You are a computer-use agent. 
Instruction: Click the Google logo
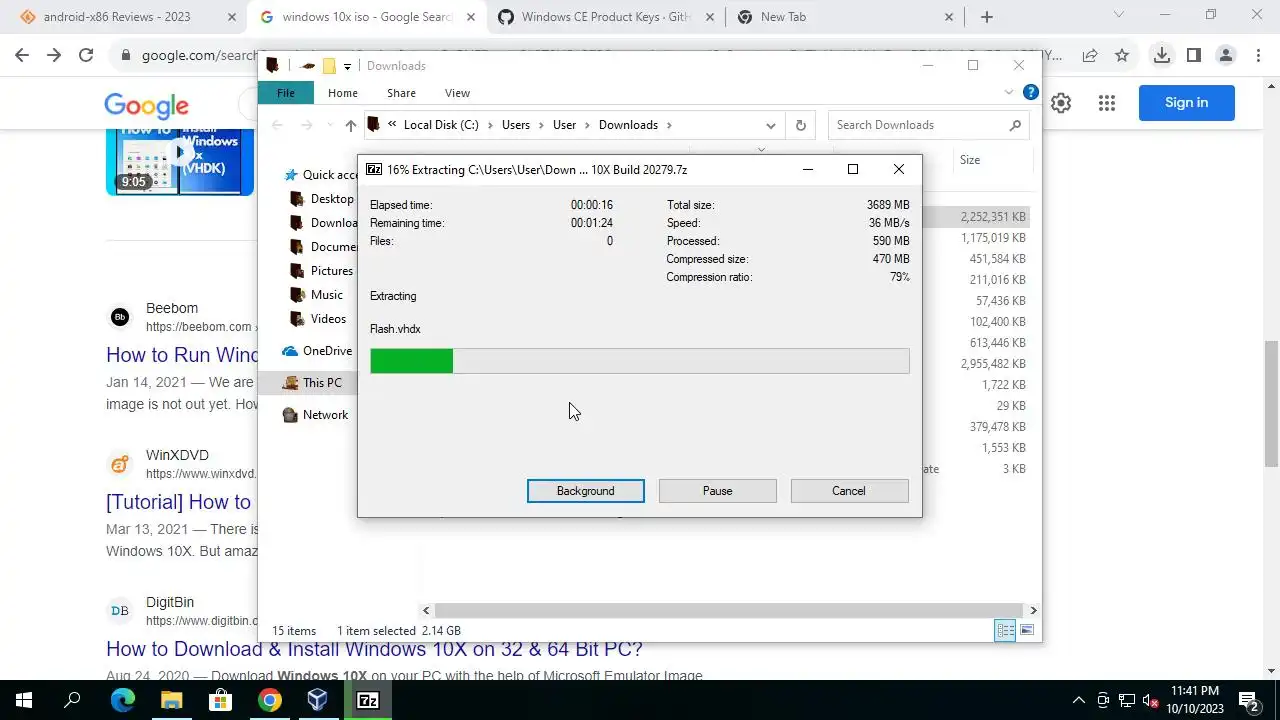click(146, 105)
